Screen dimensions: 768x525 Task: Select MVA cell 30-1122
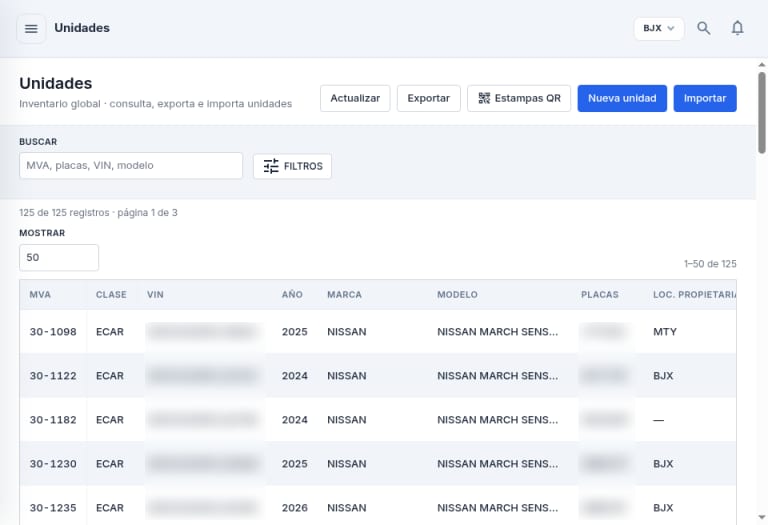pyautogui.click(x=53, y=376)
